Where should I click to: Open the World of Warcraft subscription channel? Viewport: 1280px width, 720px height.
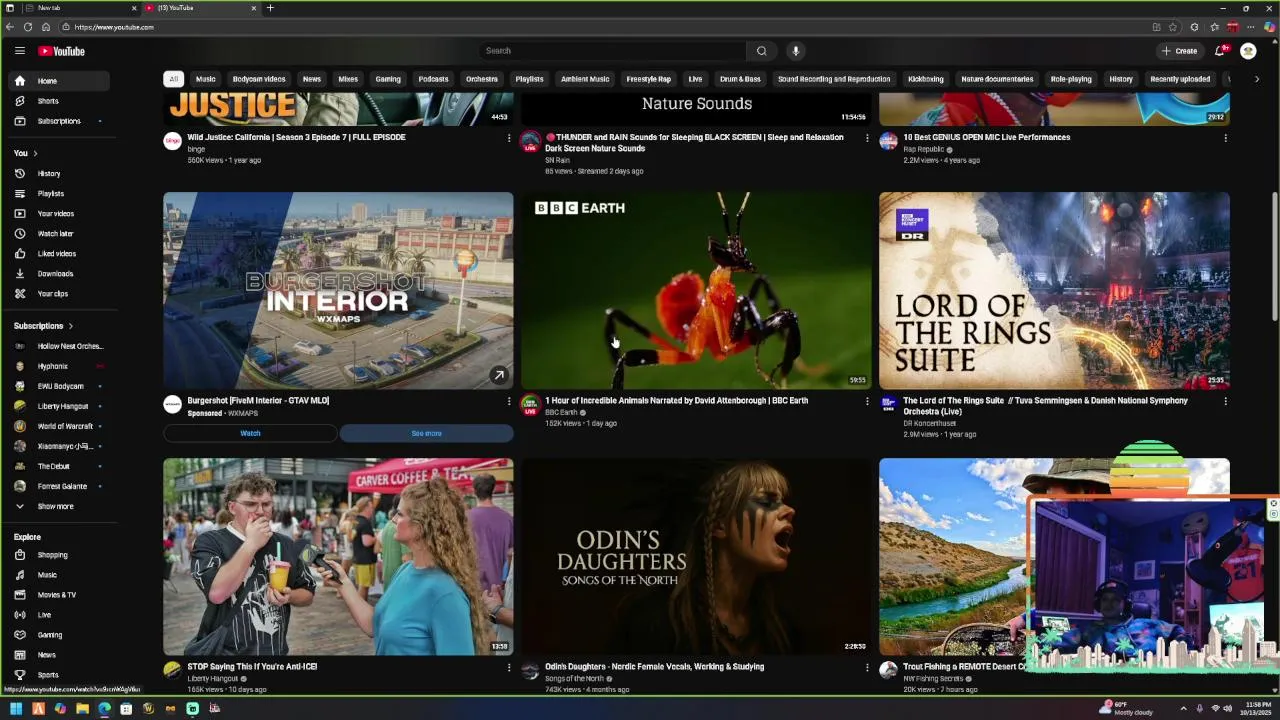click(60, 426)
